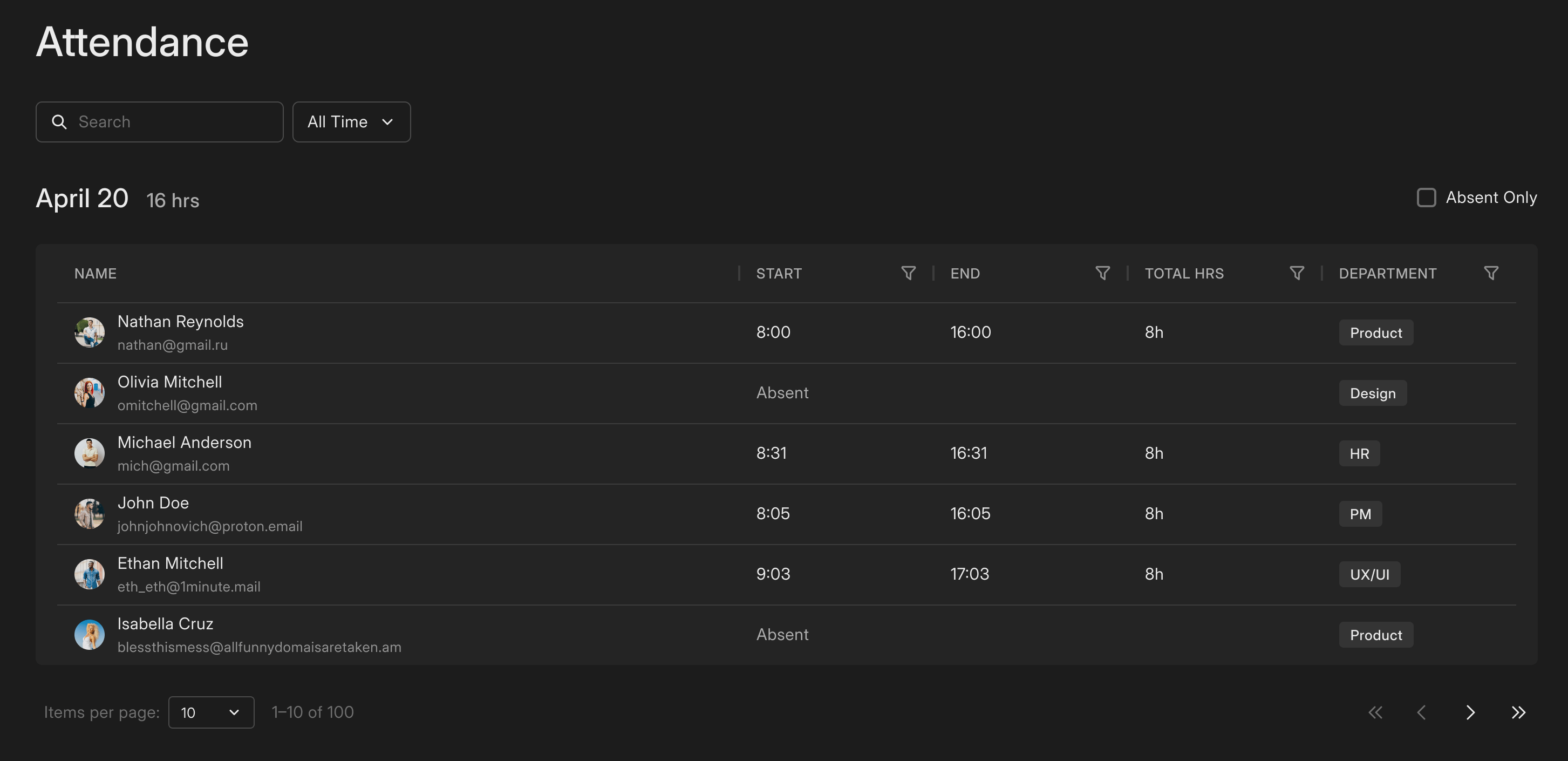Open the All Time period dropdown

(x=351, y=122)
